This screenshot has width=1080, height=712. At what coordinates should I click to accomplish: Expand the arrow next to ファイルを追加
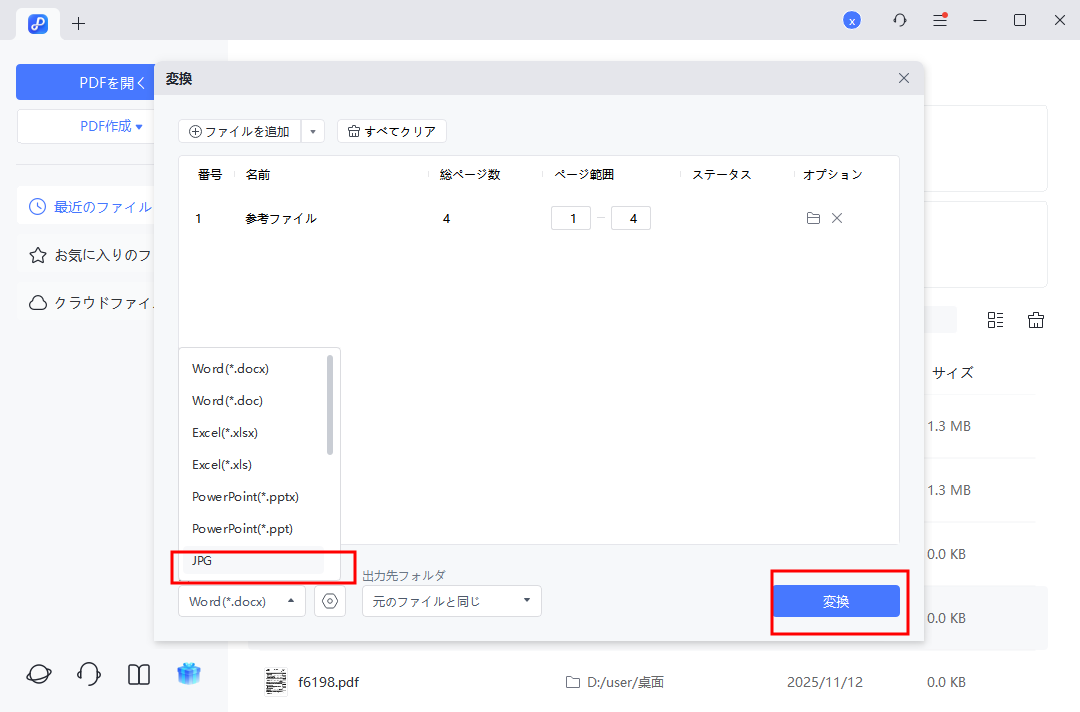click(x=313, y=130)
